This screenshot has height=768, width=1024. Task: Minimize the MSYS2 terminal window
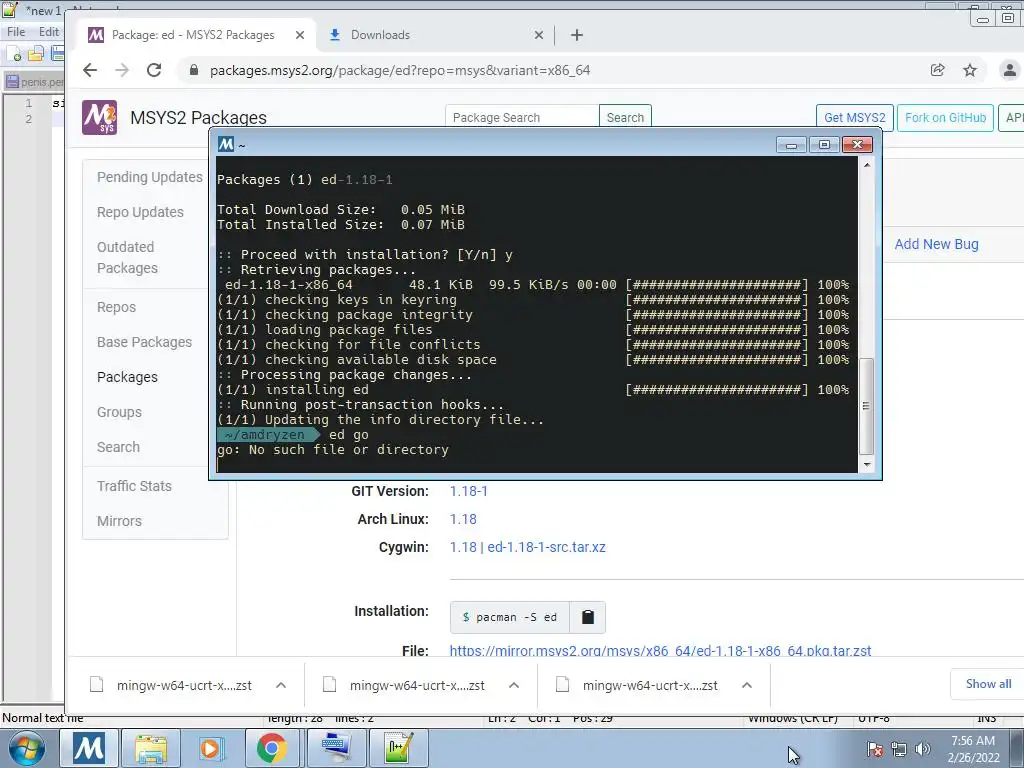pos(791,144)
